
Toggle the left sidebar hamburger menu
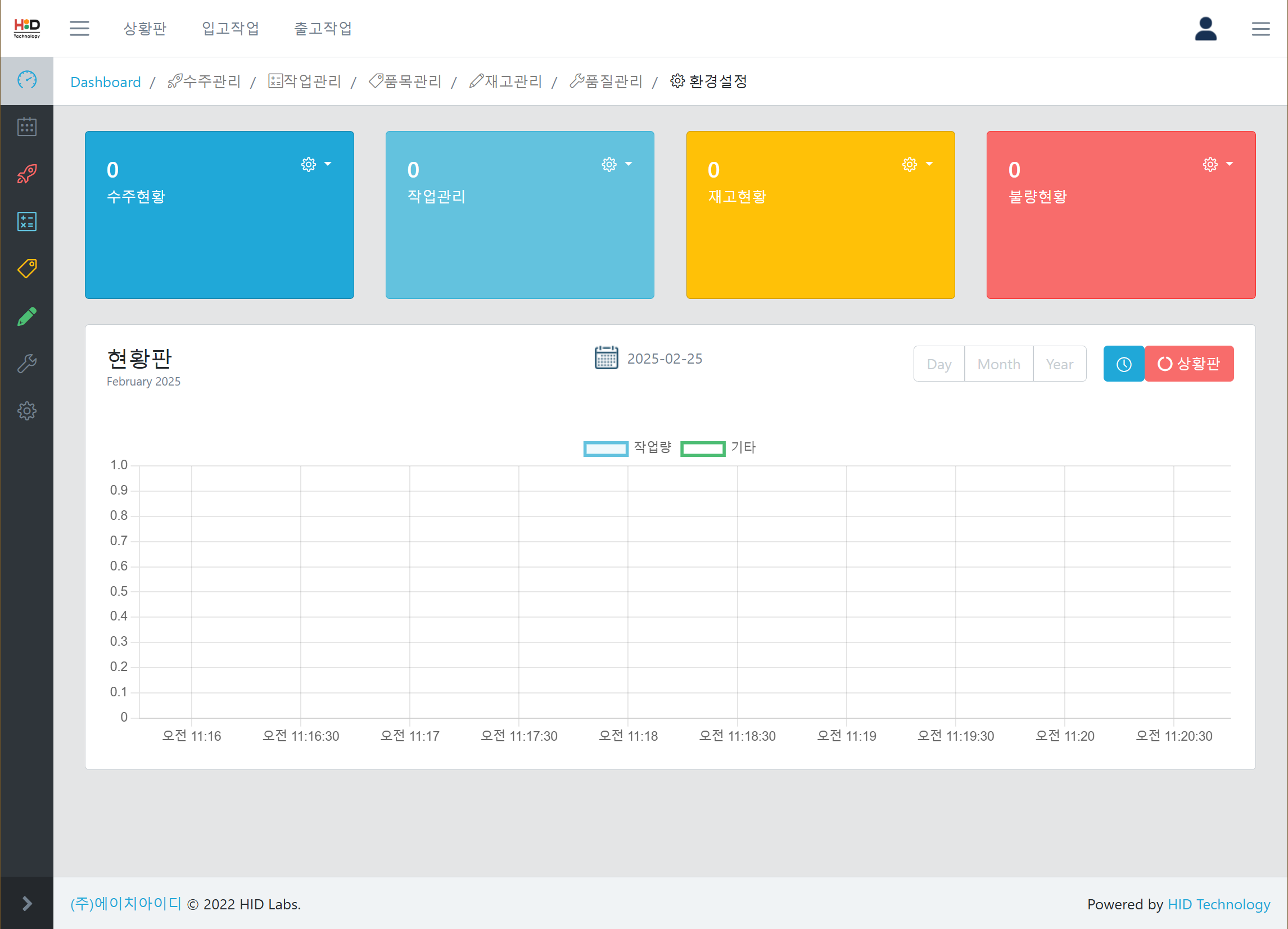click(x=79, y=29)
